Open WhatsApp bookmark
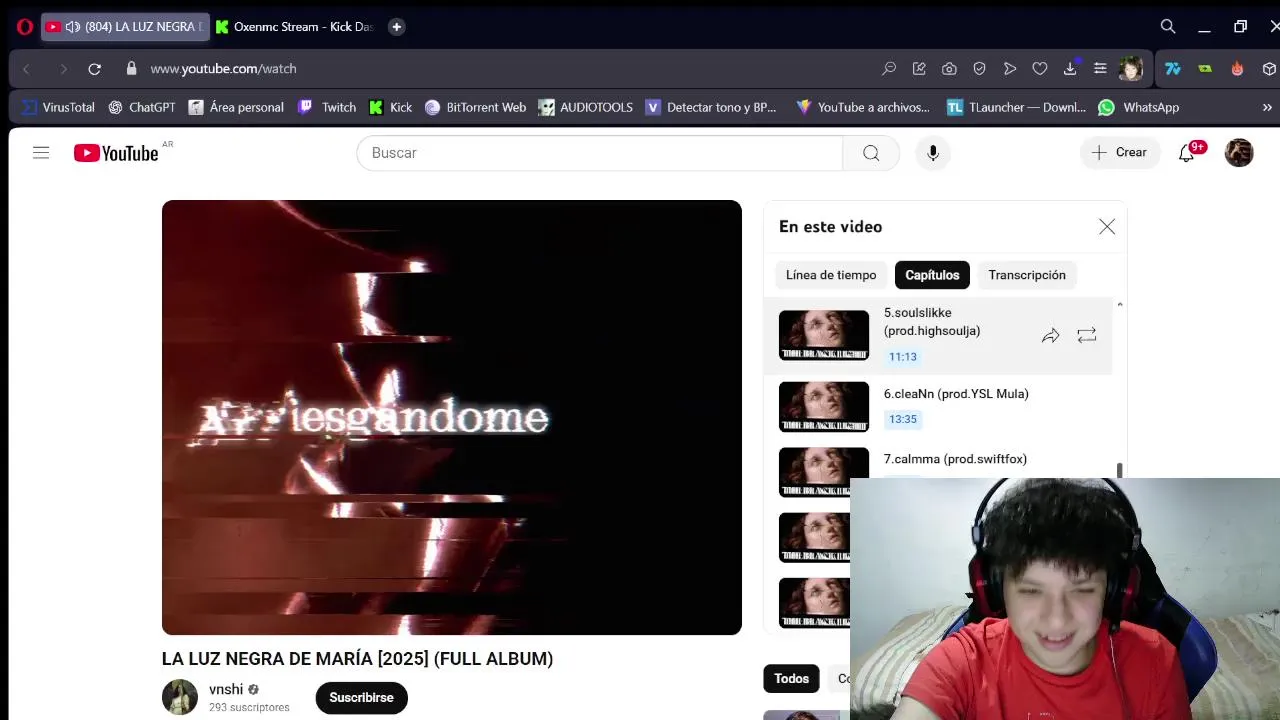 (1139, 107)
